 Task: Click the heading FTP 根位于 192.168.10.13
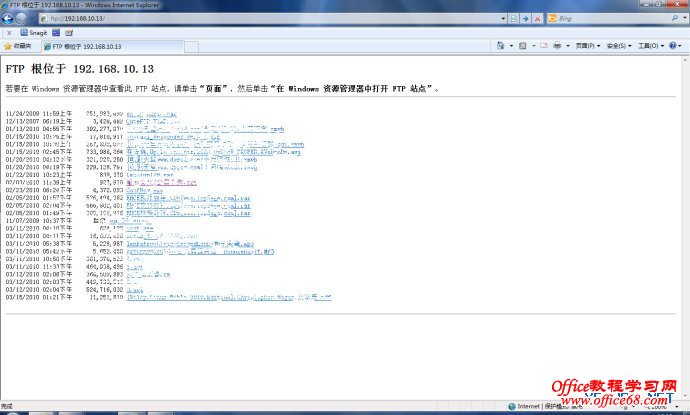(x=80, y=69)
